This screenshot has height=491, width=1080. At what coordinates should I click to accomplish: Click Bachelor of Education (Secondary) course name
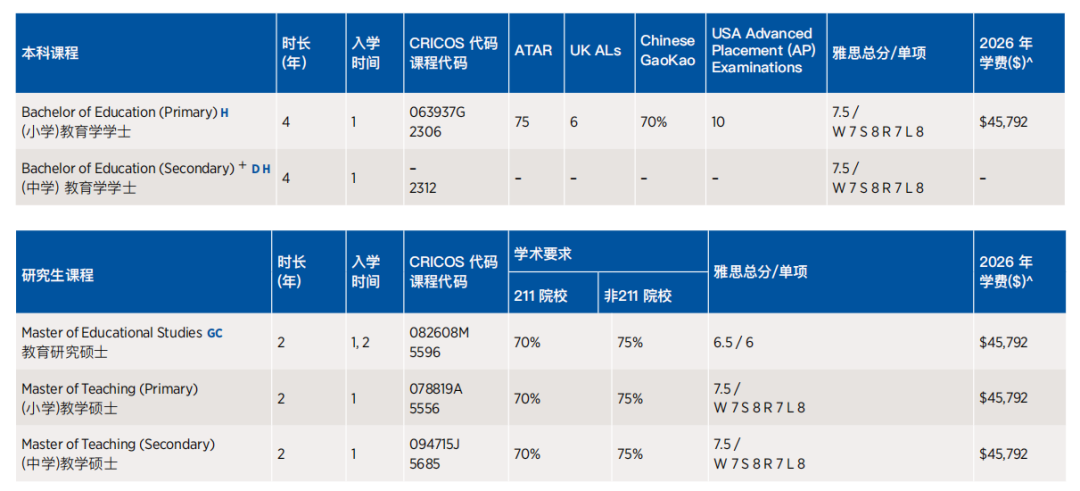tap(128, 168)
